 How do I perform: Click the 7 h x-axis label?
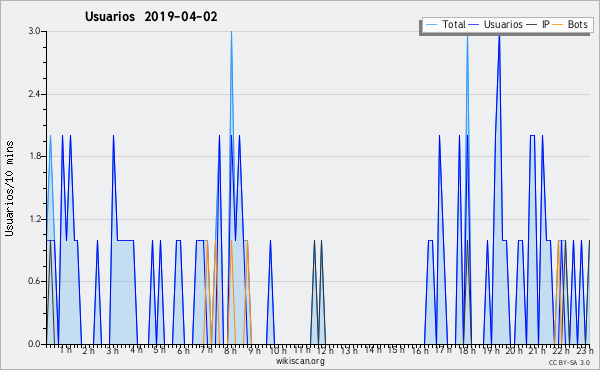207,350
